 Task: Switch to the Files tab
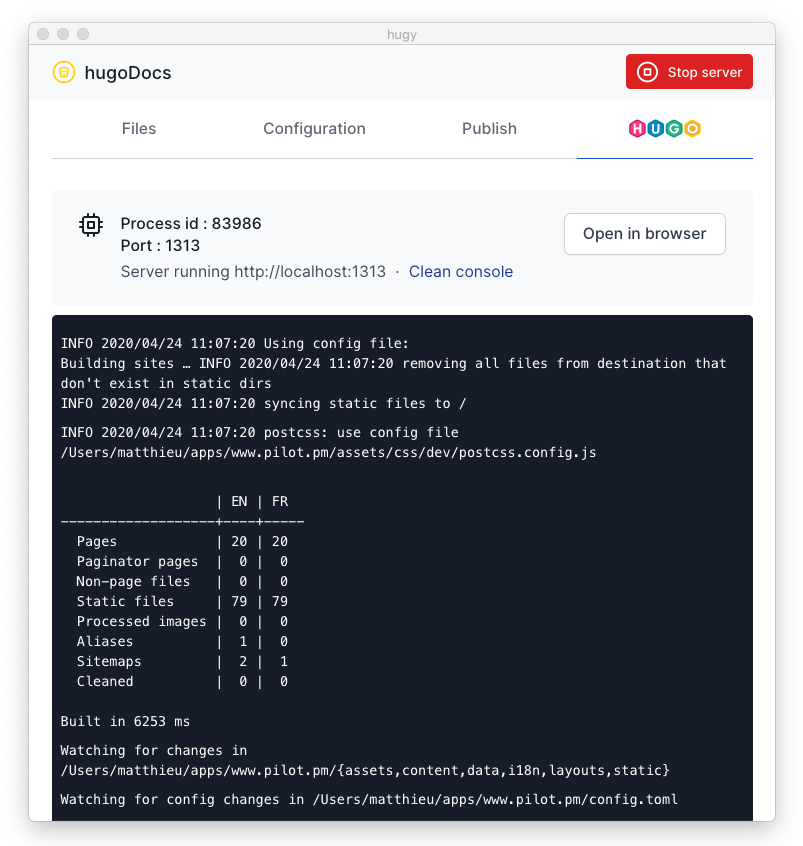coord(139,128)
